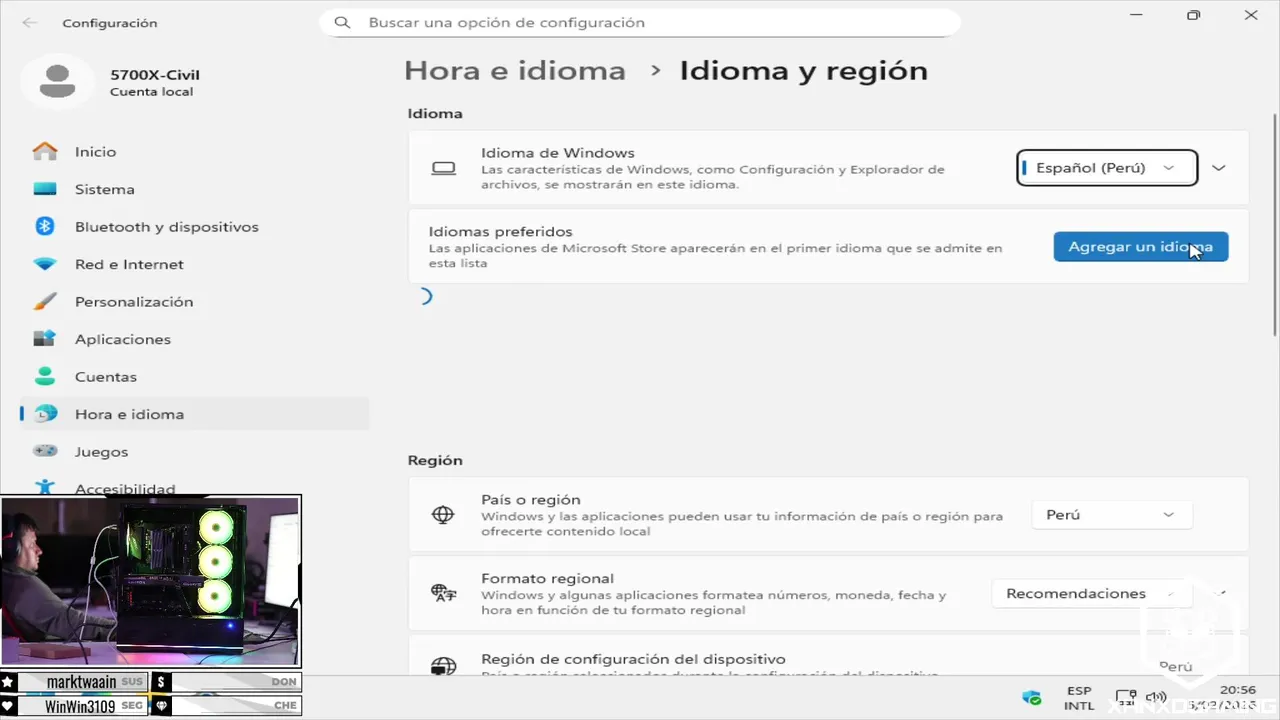Screen dimensions: 1280x720
Task: Open network status in system tray
Action: click(x=1126, y=697)
